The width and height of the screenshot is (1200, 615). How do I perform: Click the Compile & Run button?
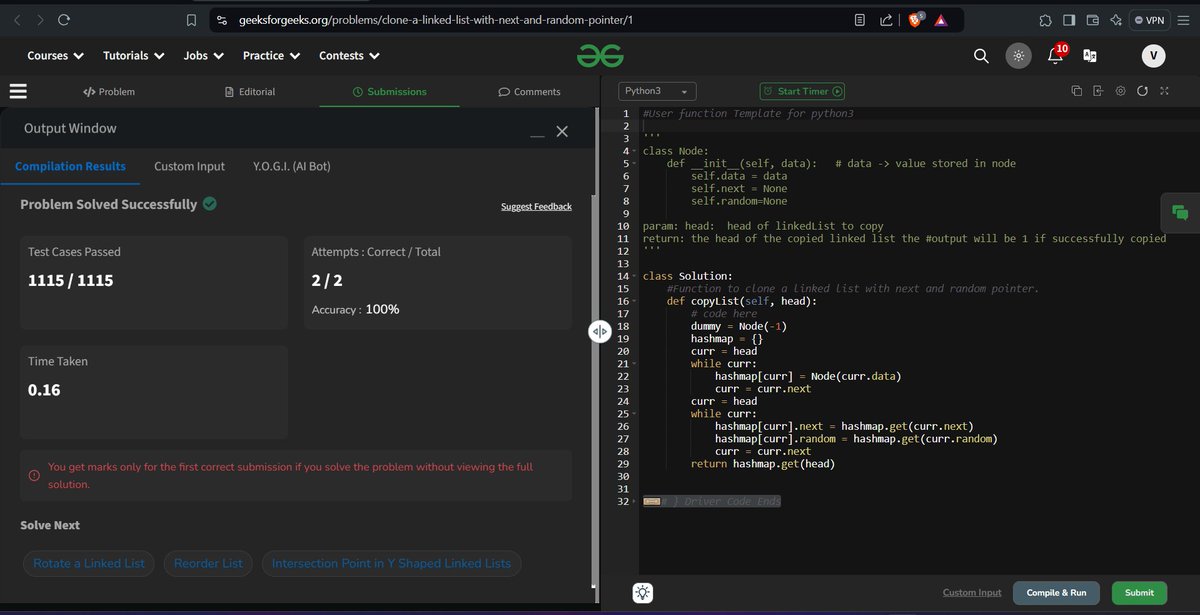tap(1056, 593)
